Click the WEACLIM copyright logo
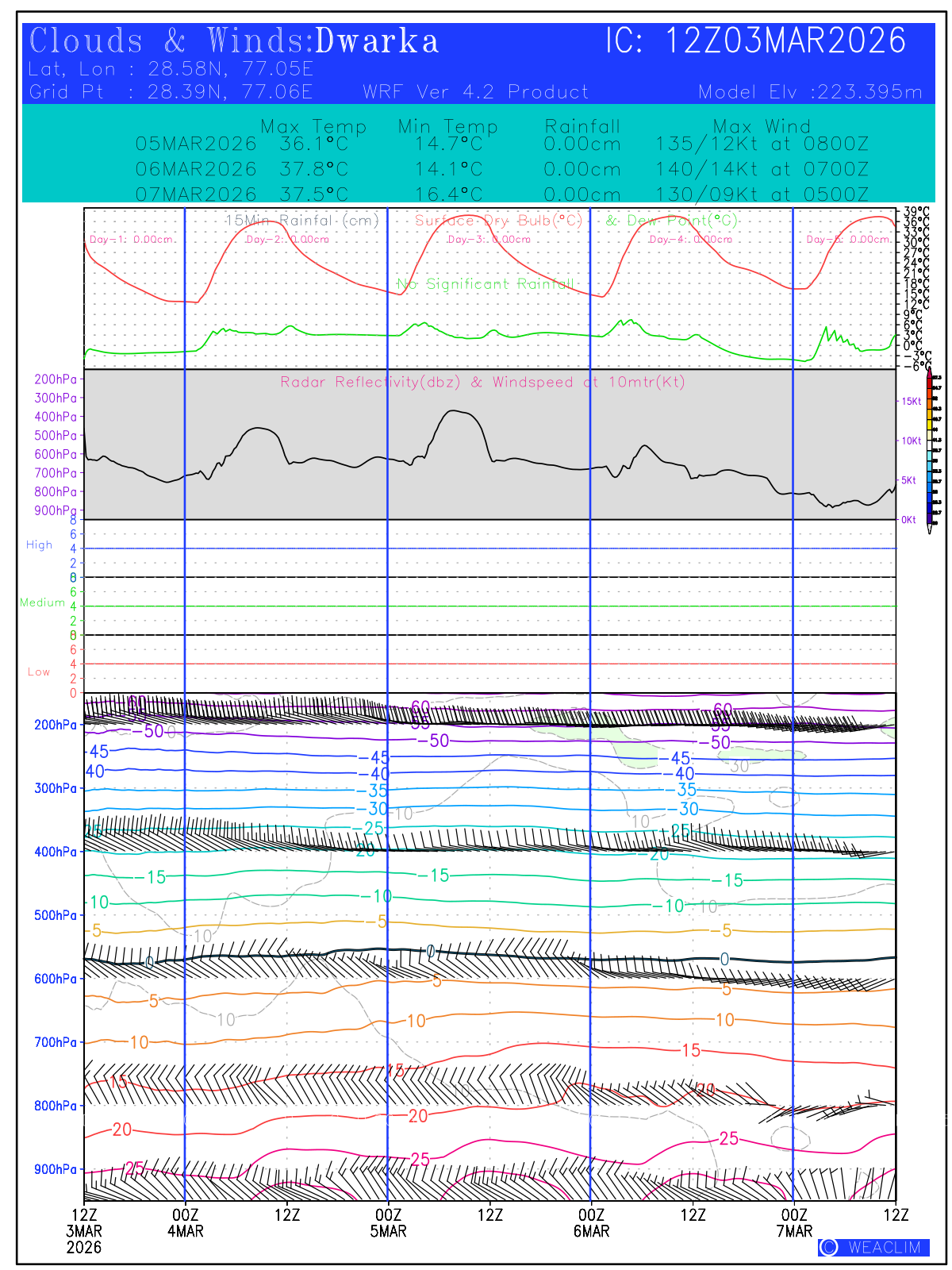Viewport: 952px width, 1270px height. [x=873, y=1247]
